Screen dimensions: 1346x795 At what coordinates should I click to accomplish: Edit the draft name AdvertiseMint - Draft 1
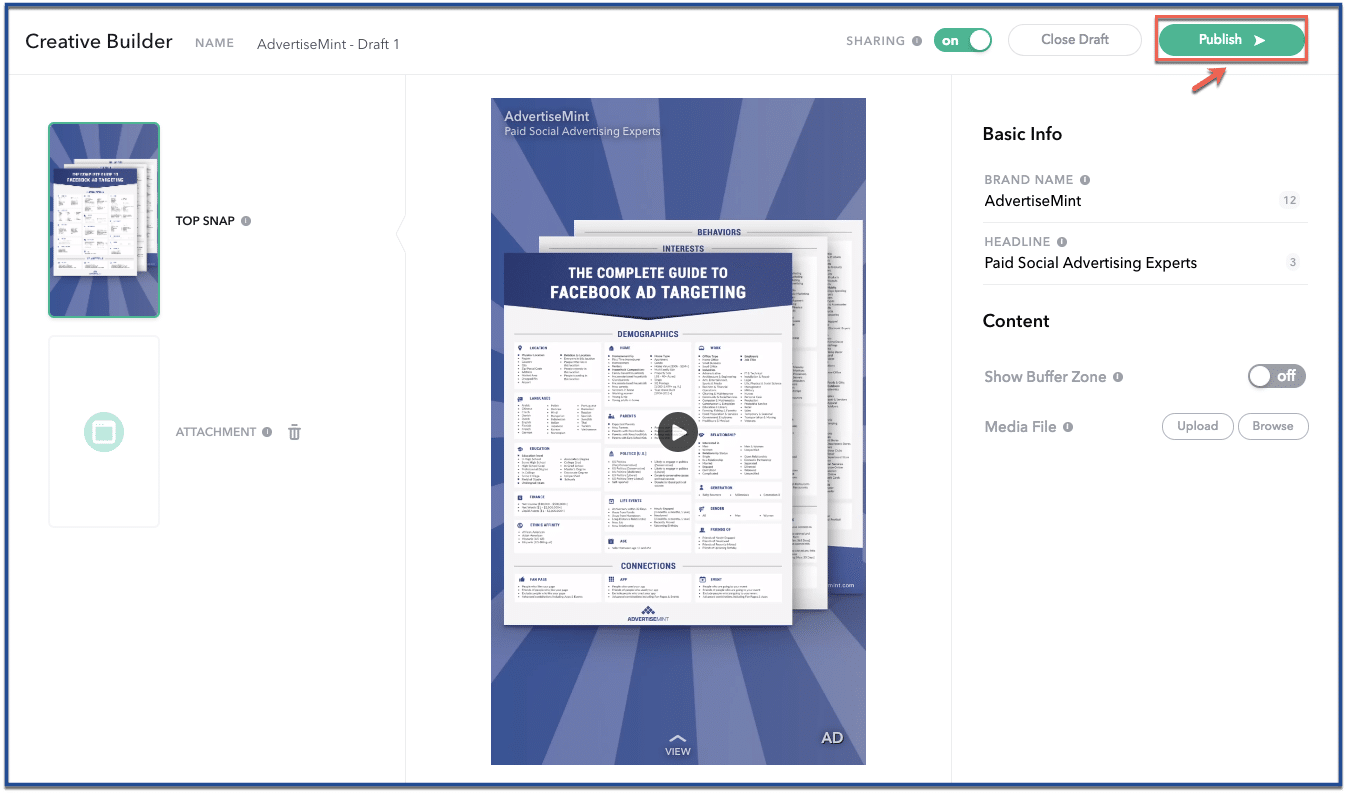tap(328, 44)
